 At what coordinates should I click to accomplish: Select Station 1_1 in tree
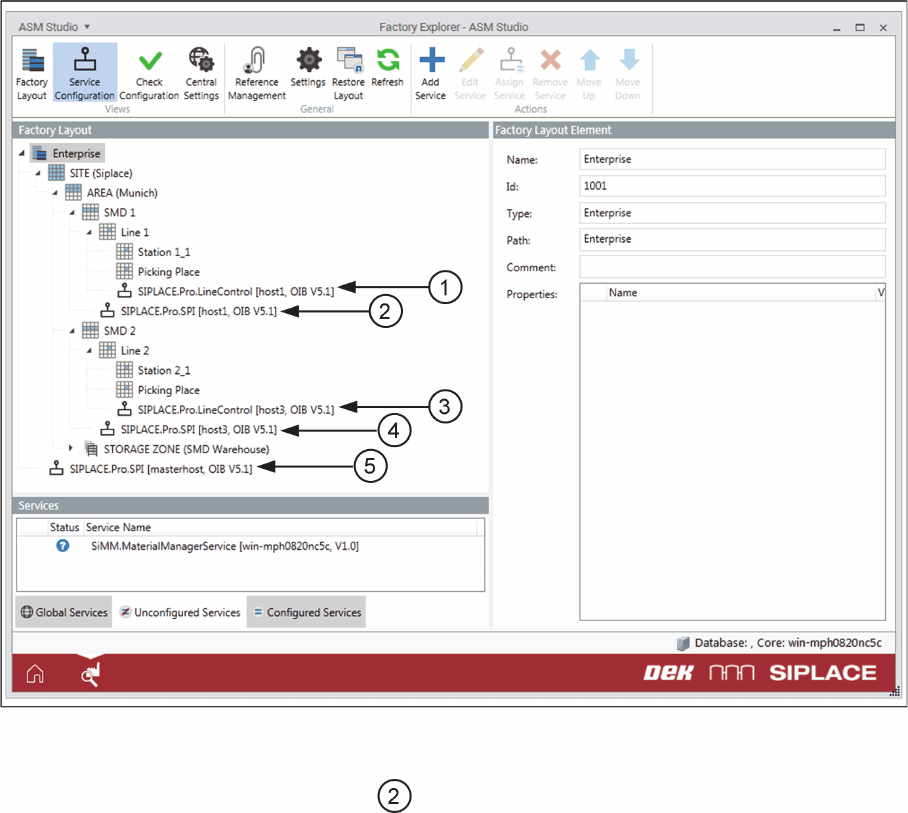tap(164, 252)
